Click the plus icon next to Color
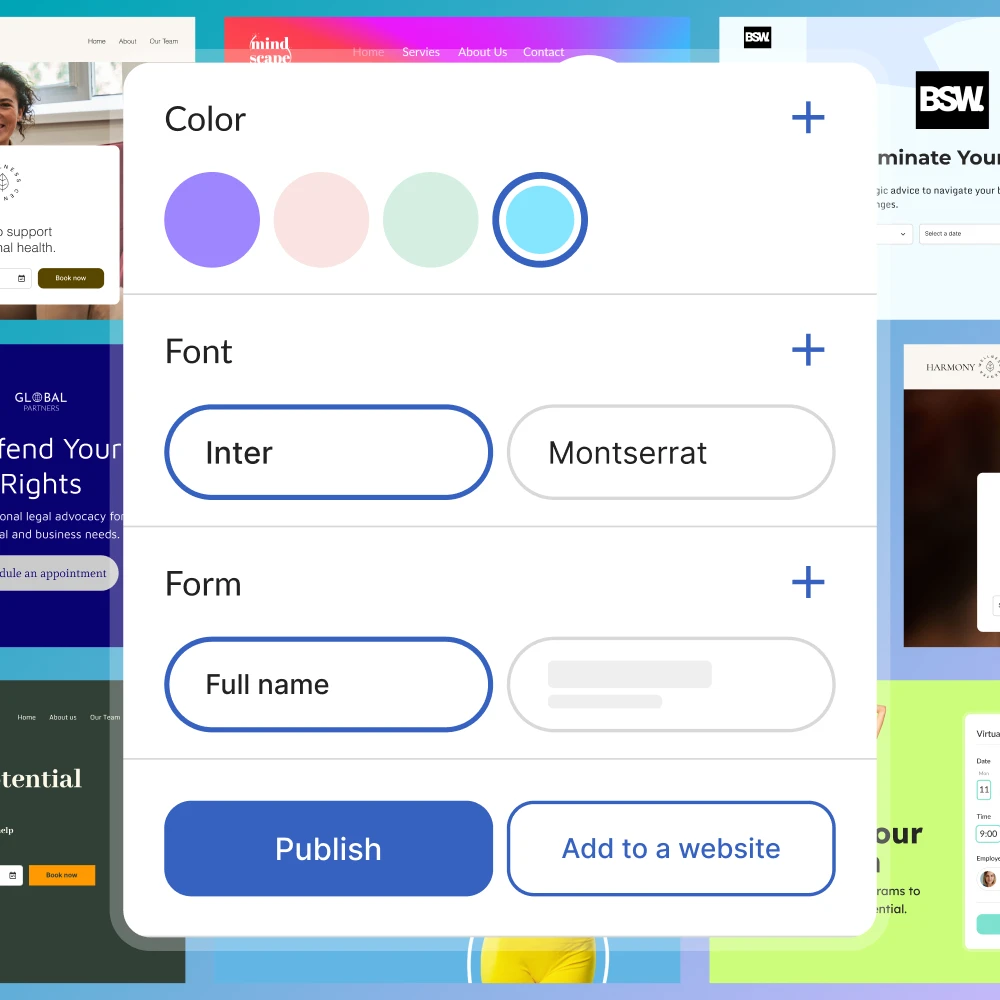 (x=808, y=117)
